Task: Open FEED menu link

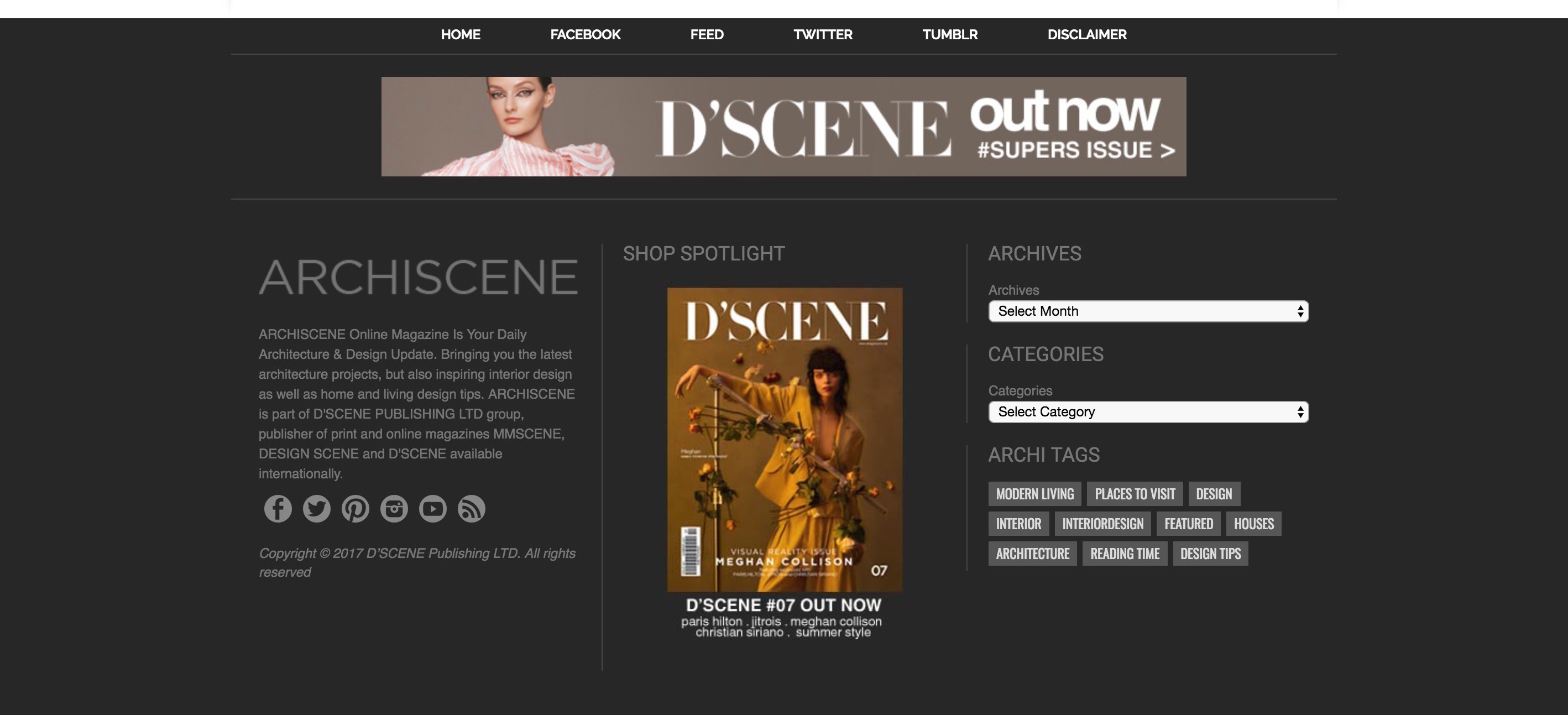Action: [x=707, y=35]
